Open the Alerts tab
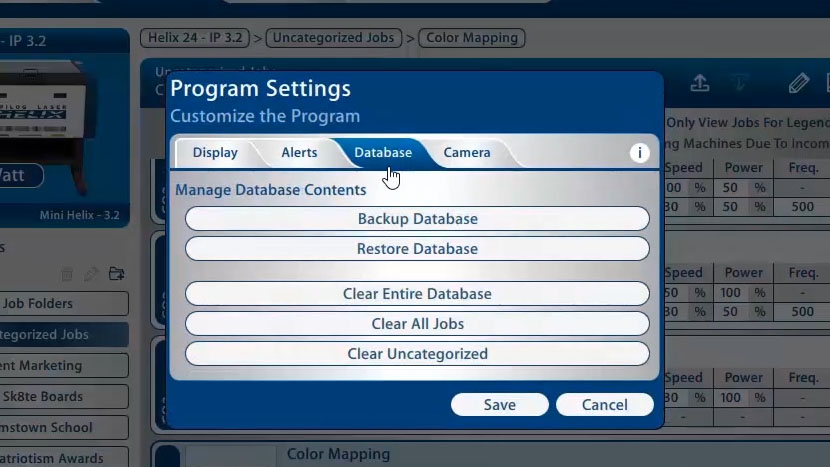 coord(299,153)
